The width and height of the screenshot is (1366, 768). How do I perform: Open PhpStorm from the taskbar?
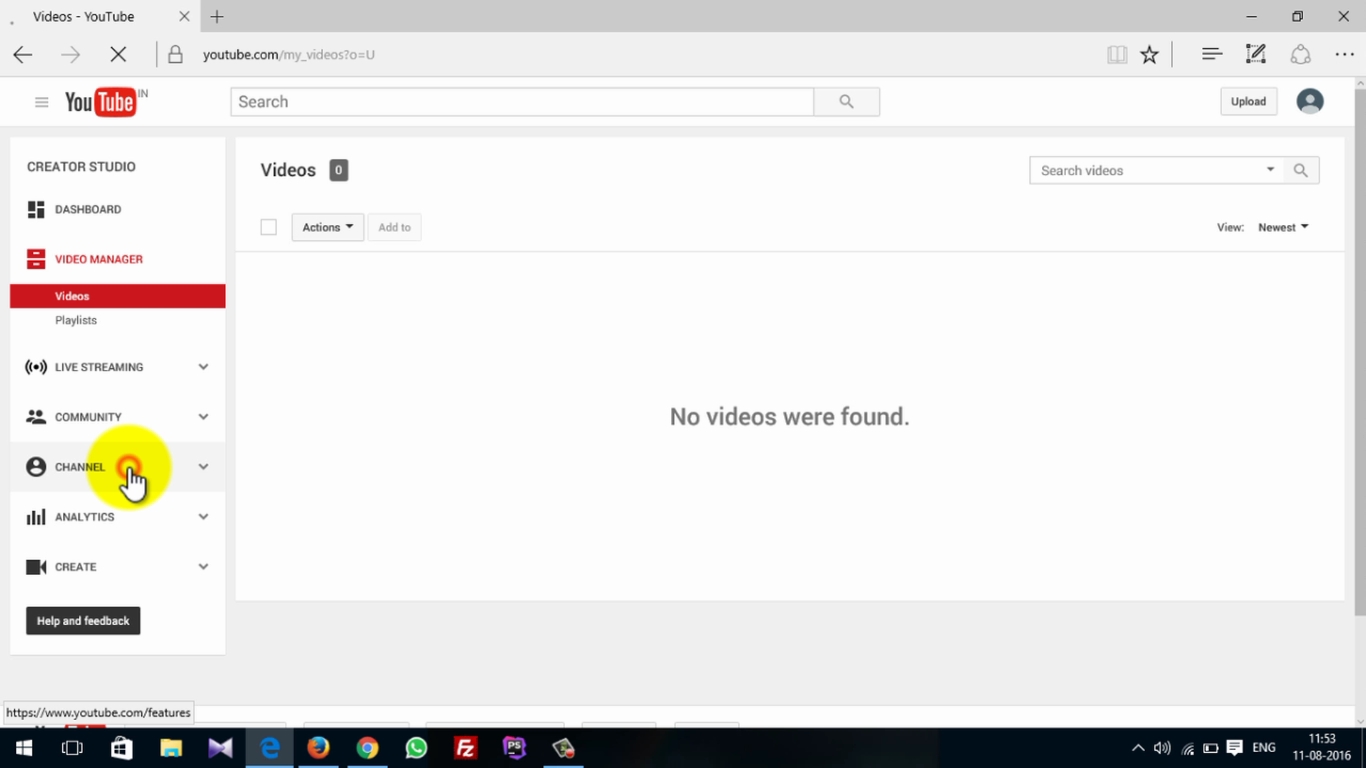click(x=514, y=748)
